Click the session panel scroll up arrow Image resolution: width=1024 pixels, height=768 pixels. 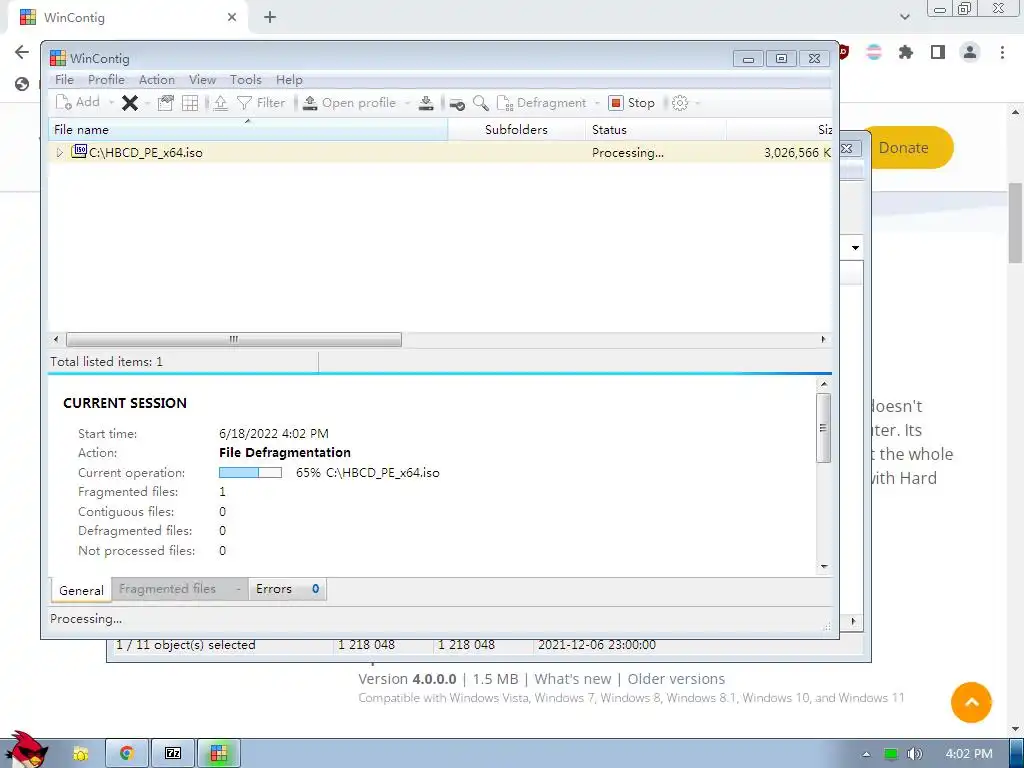click(824, 385)
